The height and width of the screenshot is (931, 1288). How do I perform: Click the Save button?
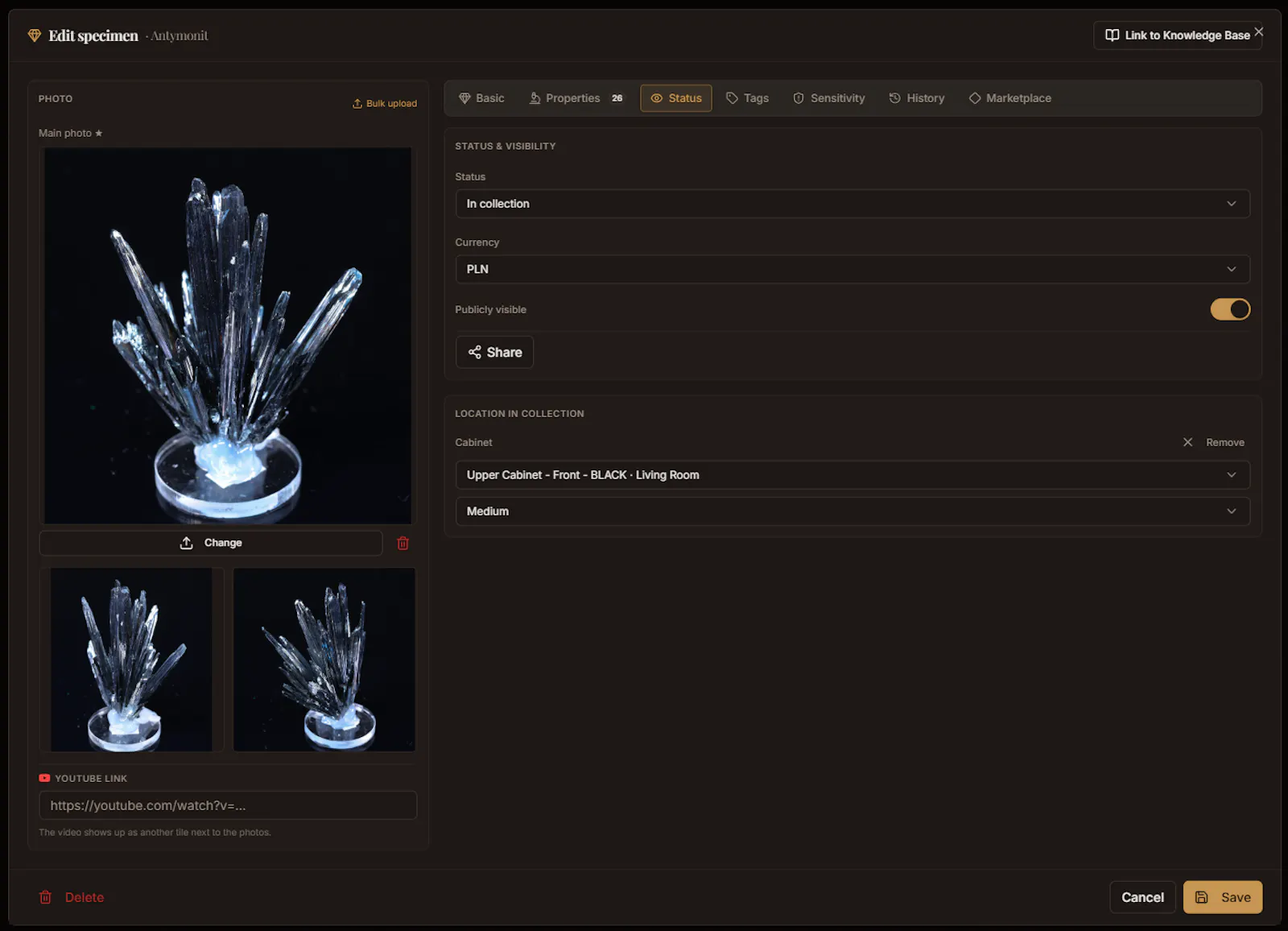click(x=1223, y=897)
